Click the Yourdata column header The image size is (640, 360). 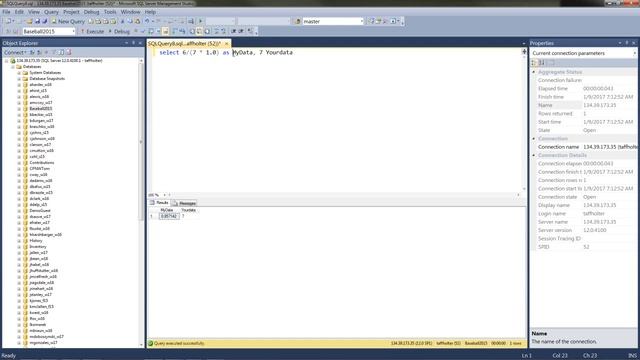189,210
